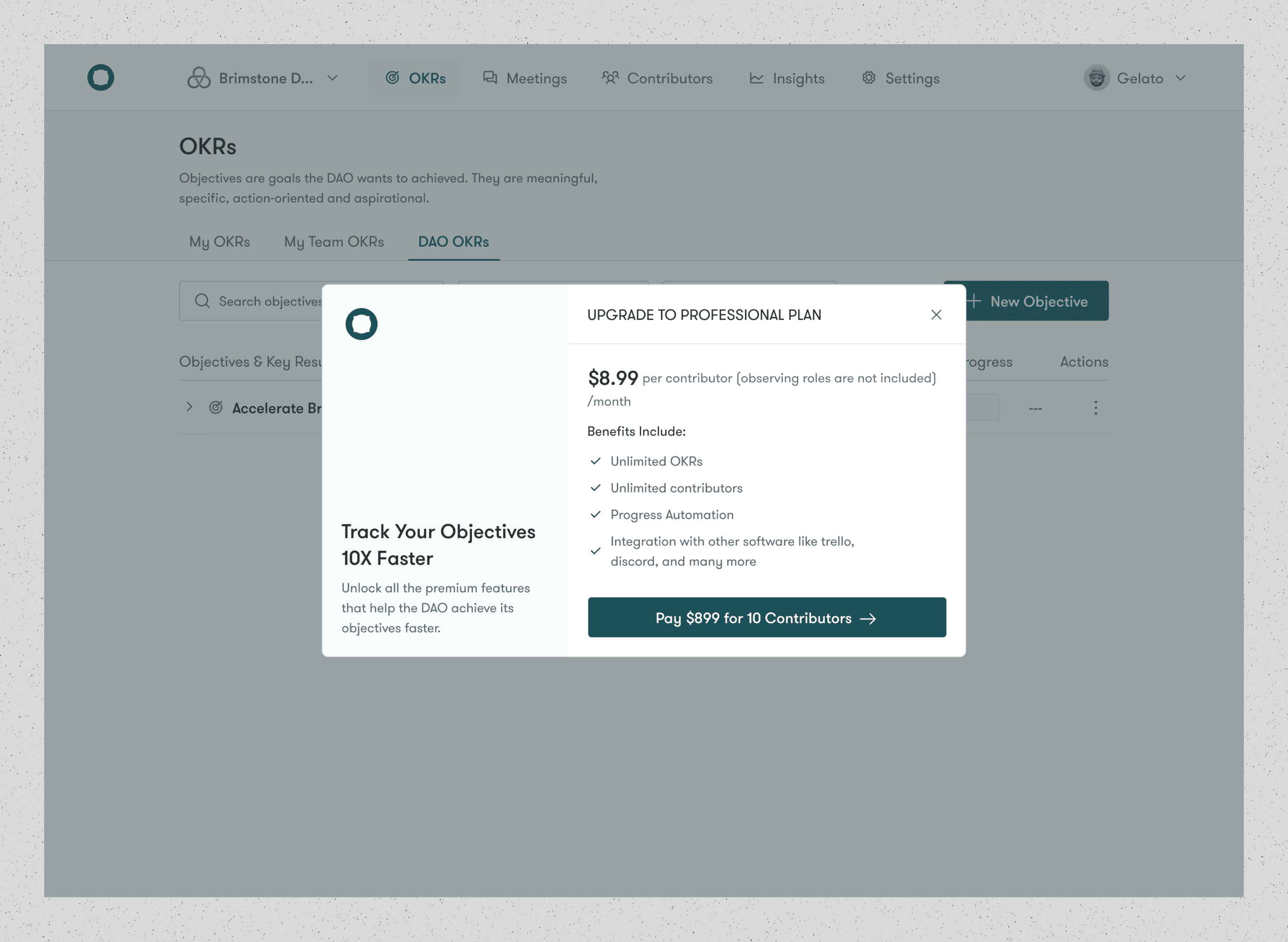The height and width of the screenshot is (942, 1288).
Task: Click the Meetings chat bubble icon
Action: (x=490, y=78)
